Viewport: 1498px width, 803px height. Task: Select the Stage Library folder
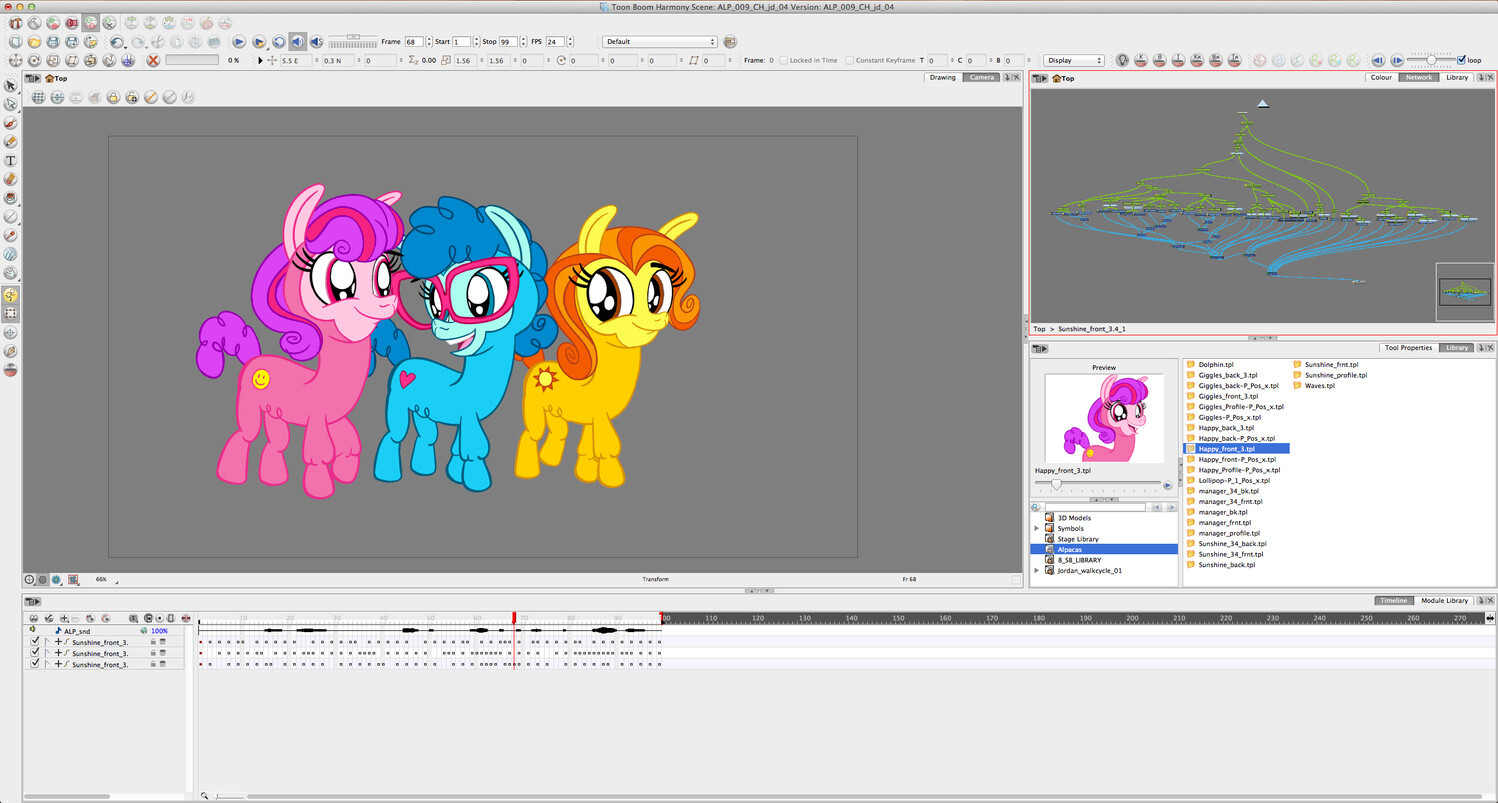point(1077,539)
